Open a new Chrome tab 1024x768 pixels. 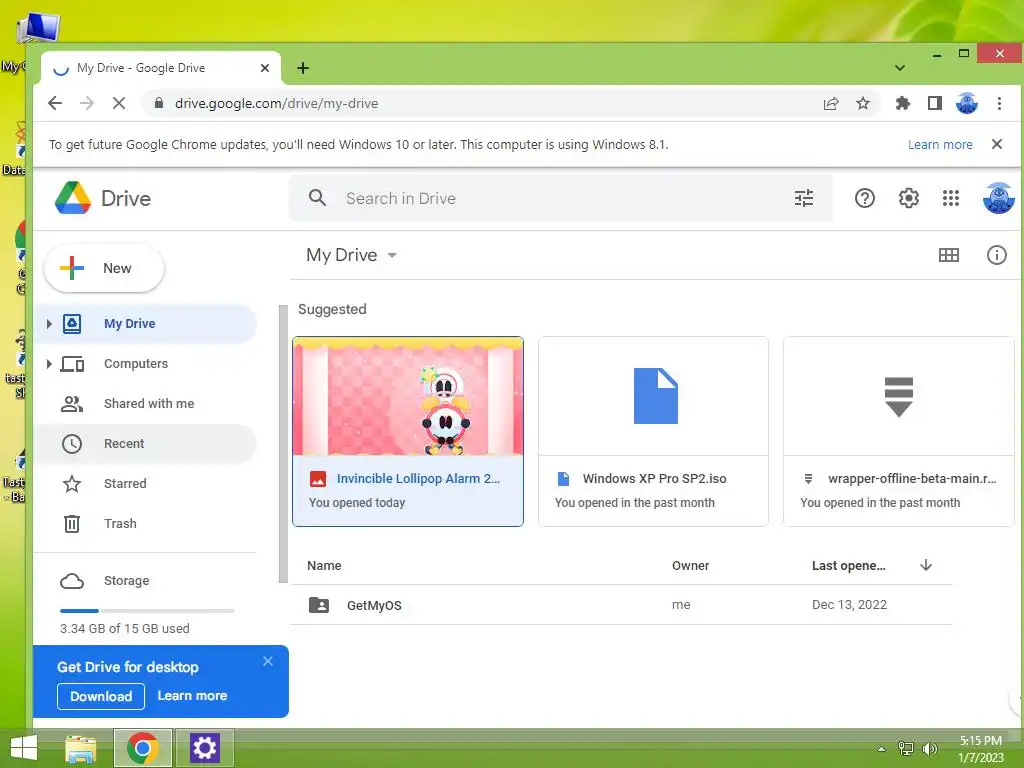pyautogui.click(x=303, y=68)
